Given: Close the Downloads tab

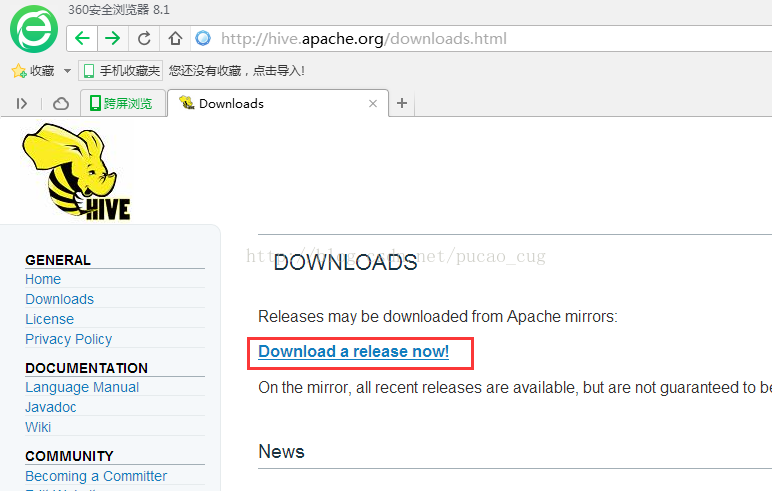Looking at the screenshot, I should point(373,103).
